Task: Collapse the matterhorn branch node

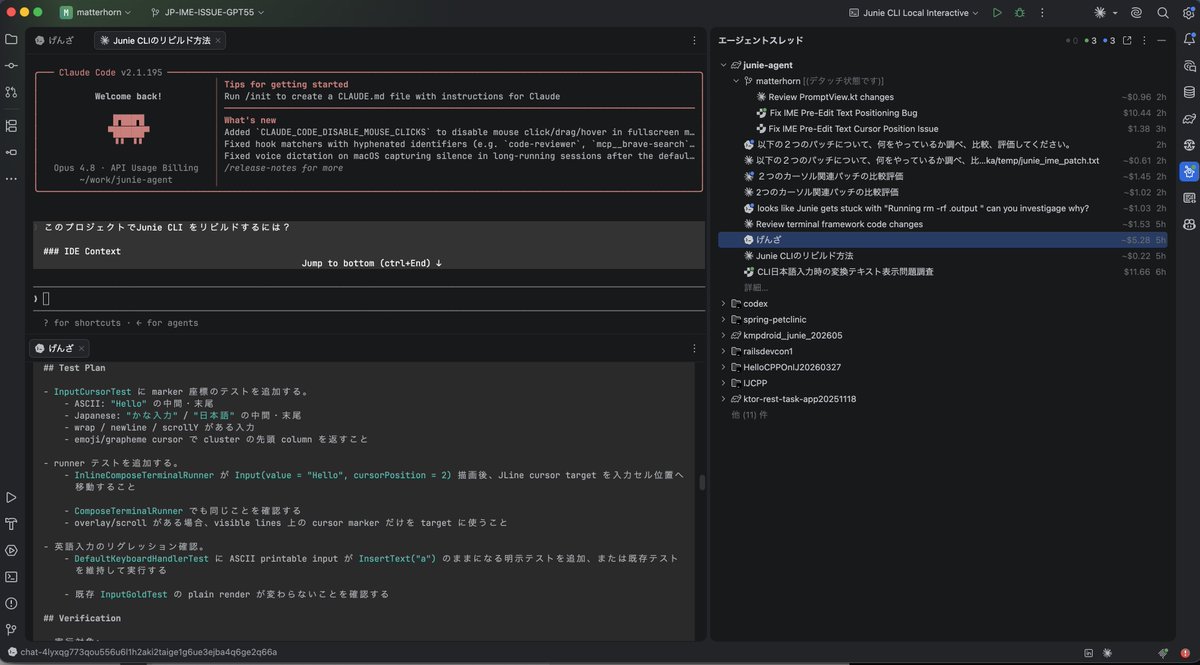Action: [x=736, y=80]
